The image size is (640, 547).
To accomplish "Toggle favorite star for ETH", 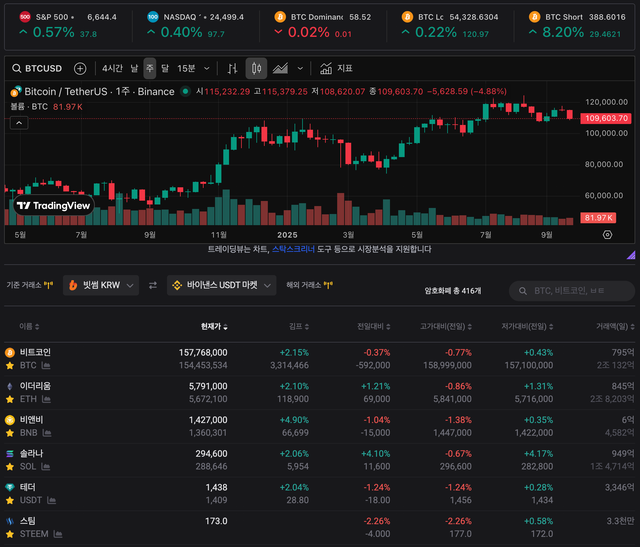I will pos(10,399).
